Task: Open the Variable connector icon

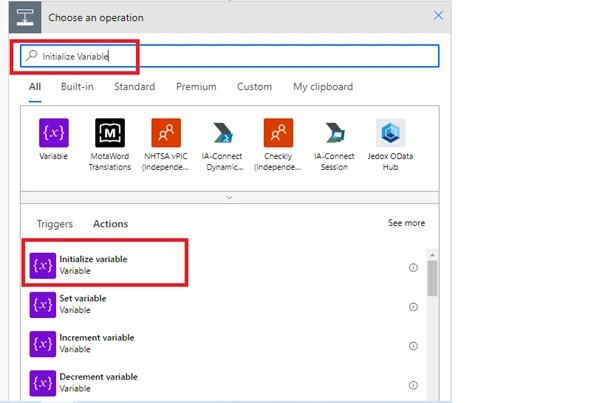Action: [54, 133]
